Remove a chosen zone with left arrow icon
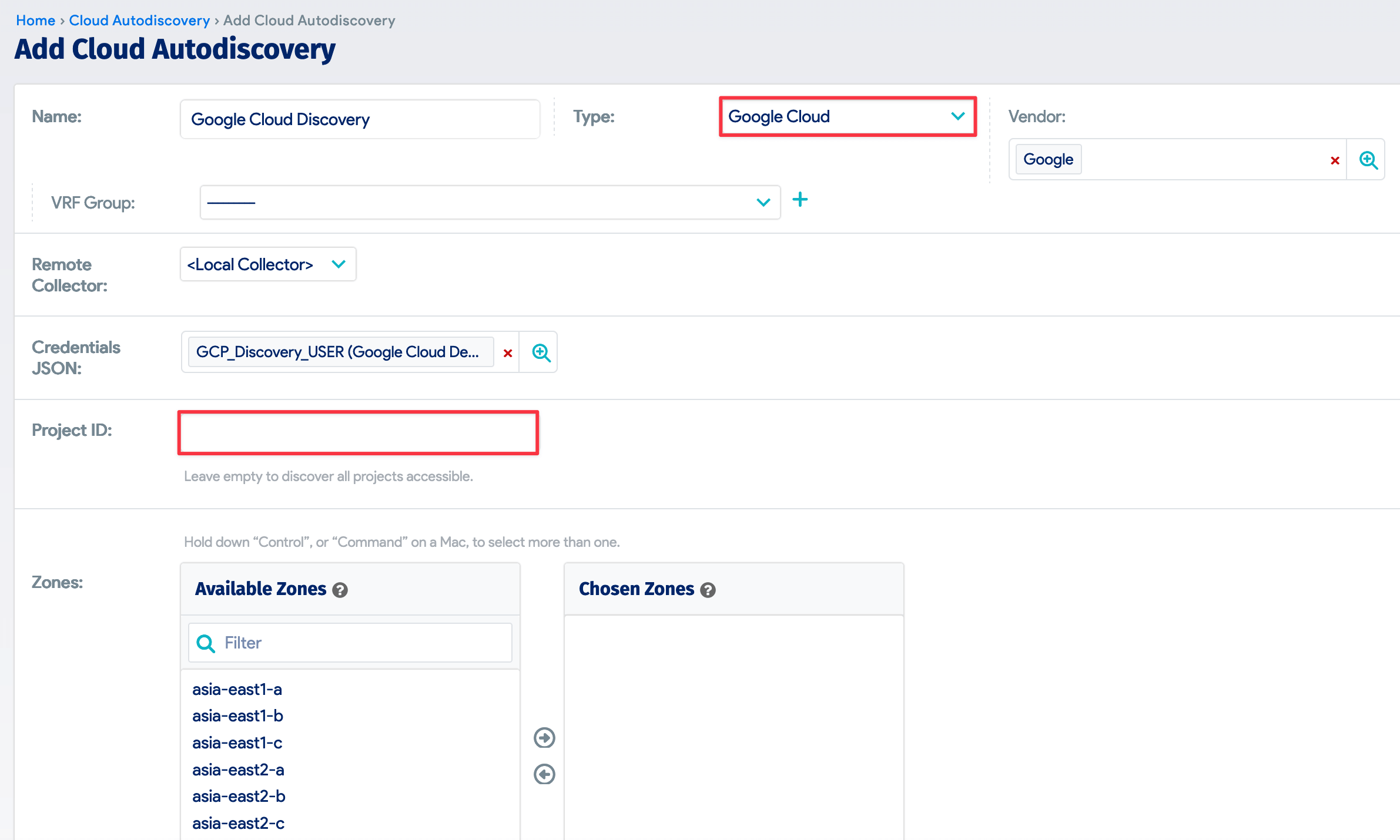The width and height of the screenshot is (1400, 840). [x=544, y=774]
